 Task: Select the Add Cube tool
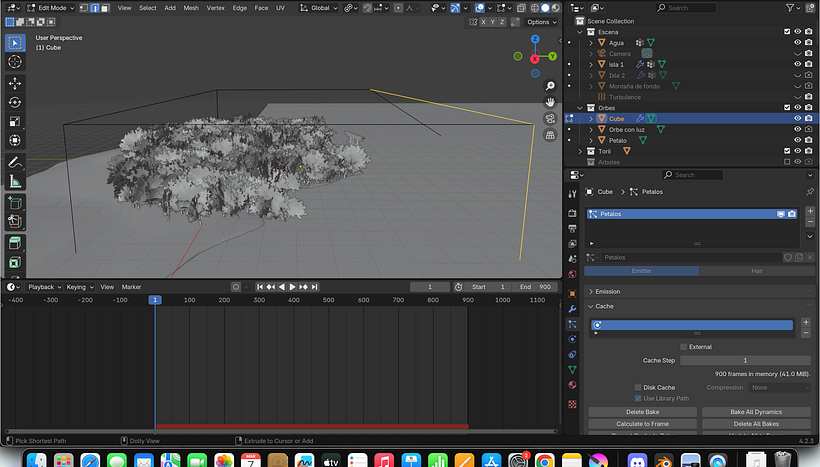[15, 203]
